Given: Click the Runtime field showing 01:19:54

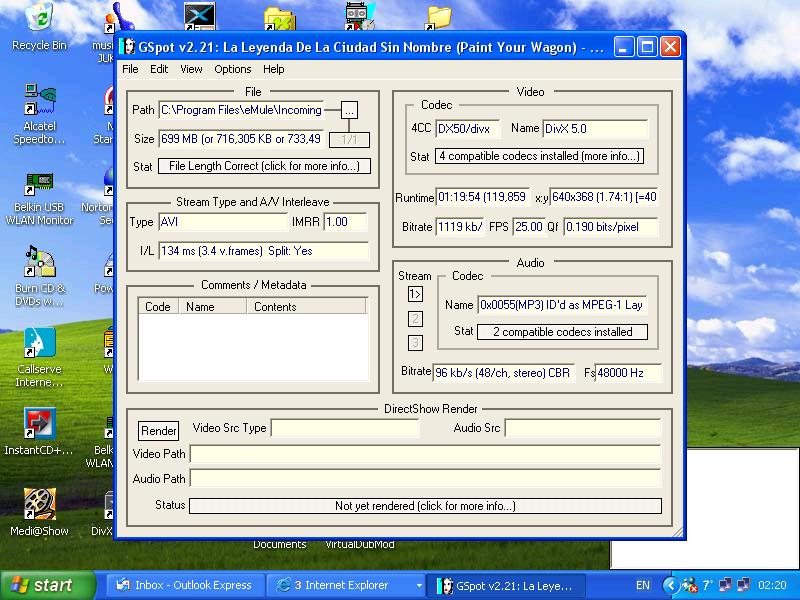Looking at the screenshot, I should [482, 197].
